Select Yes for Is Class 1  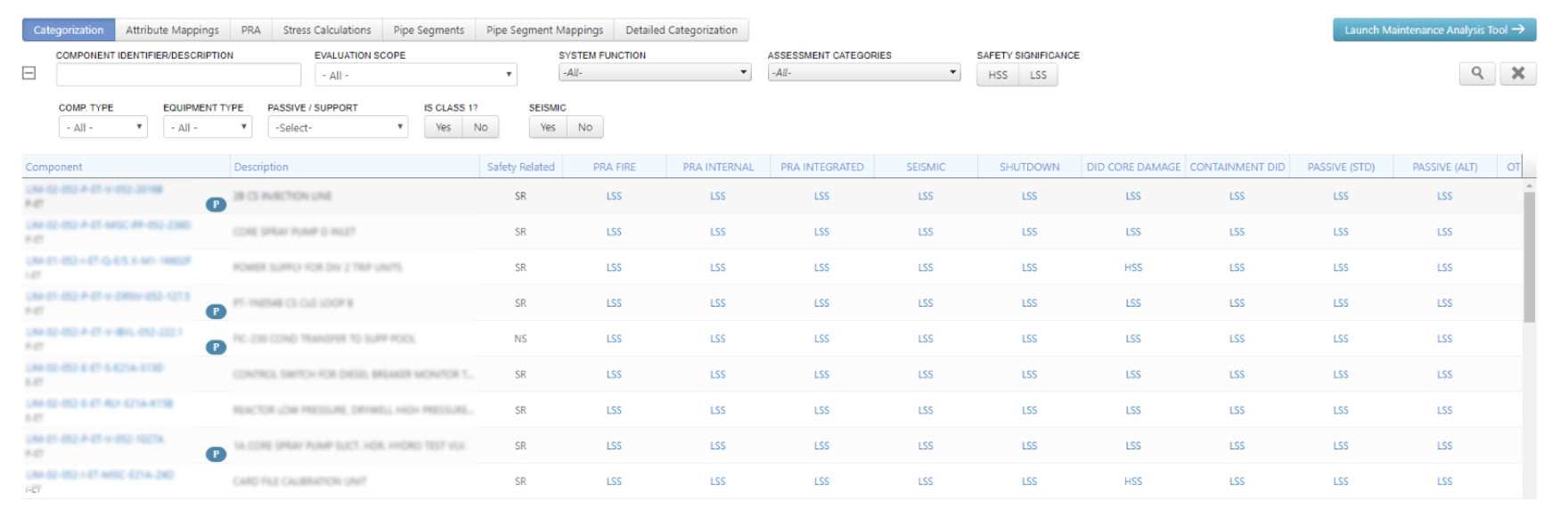(x=443, y=127)
